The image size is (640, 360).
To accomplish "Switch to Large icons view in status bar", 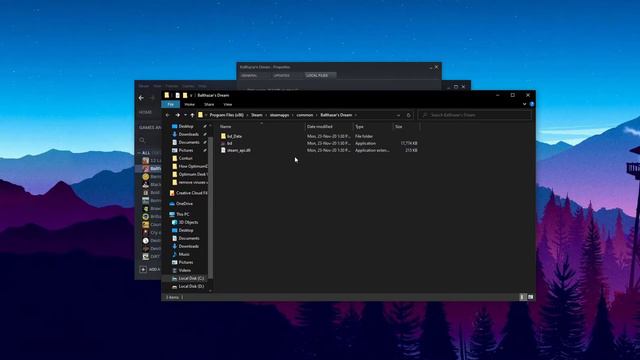I will pos(531,297).
